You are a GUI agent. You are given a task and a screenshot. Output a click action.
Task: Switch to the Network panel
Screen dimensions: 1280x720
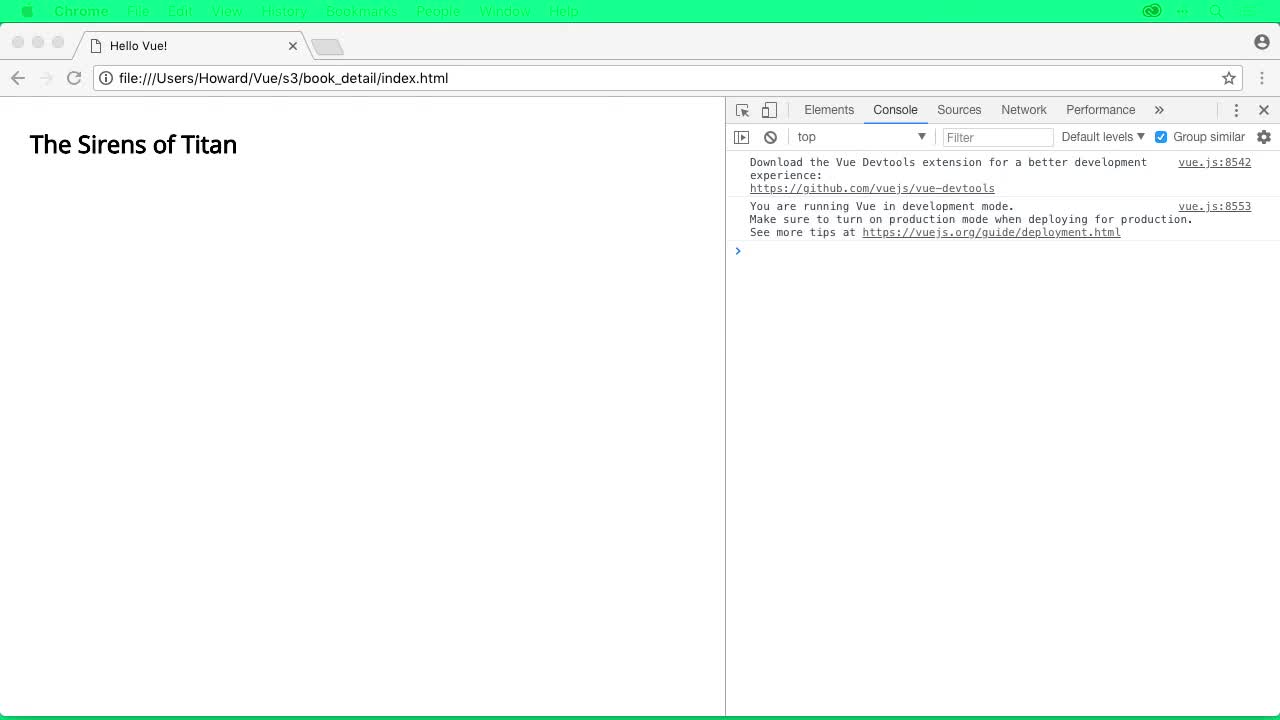(x=1023, y=110)
